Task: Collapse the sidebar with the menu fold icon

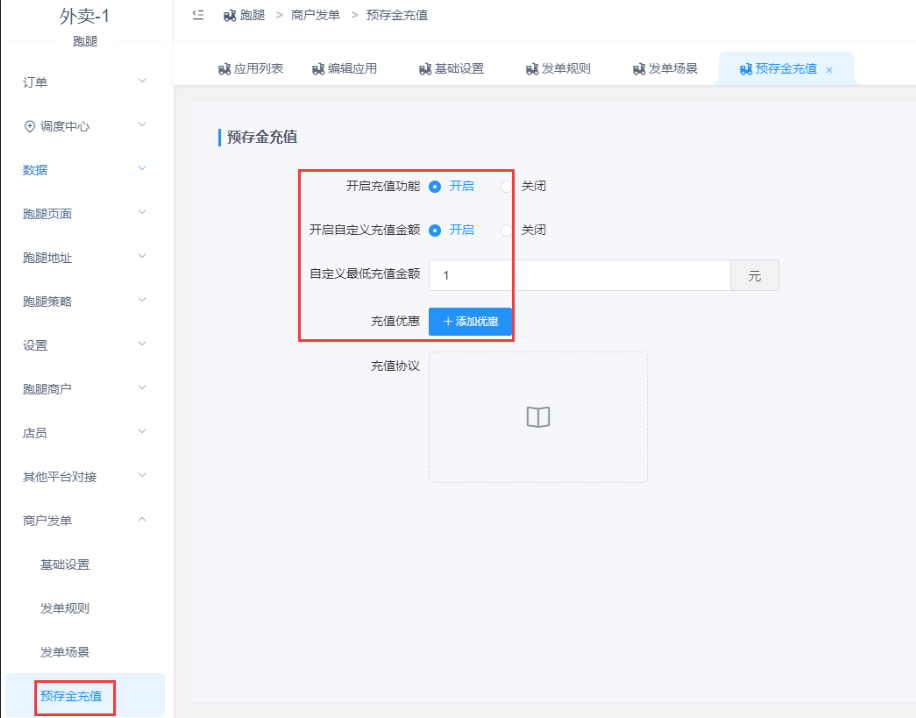Action: [x=198, y=15]
